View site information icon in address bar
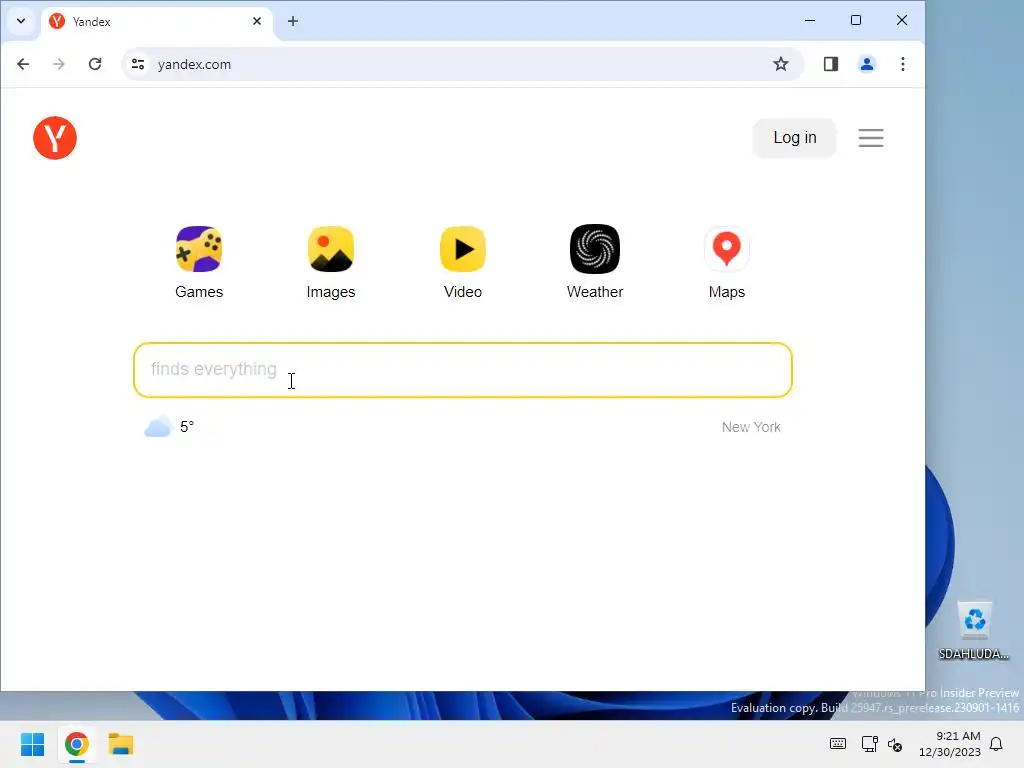This screenshot has height=768, width=1024. (138, 64)
